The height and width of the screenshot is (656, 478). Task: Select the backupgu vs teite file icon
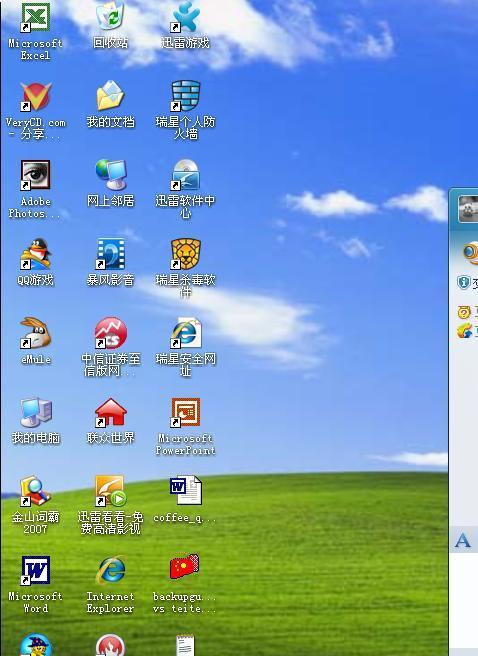point(184,567)
